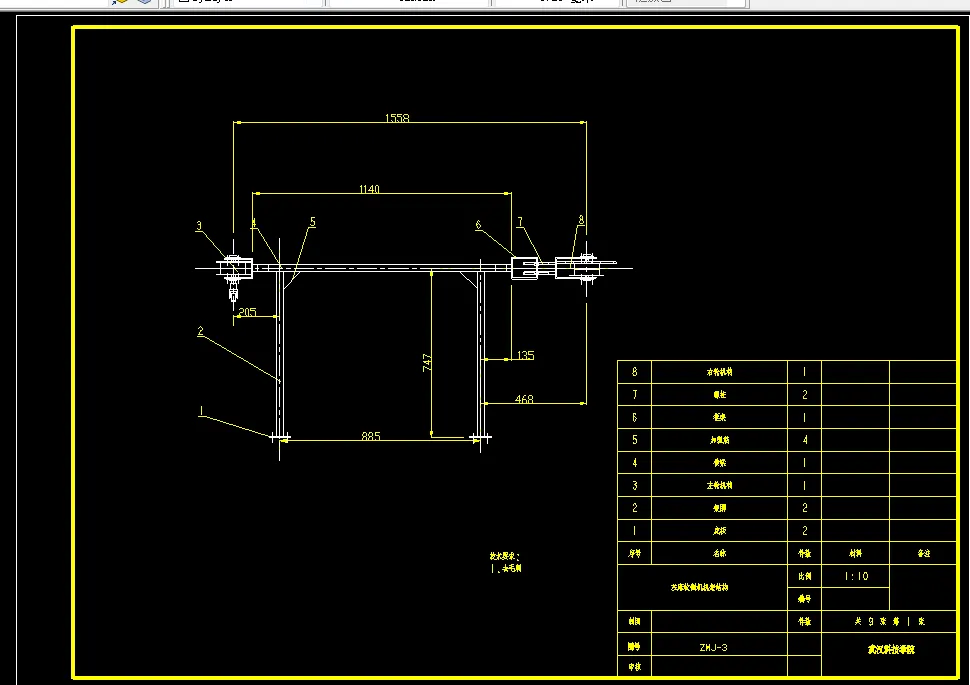Click leader callout number 6 in the drawing
This screenshot has height=685, width=970.
pos(478,225)
